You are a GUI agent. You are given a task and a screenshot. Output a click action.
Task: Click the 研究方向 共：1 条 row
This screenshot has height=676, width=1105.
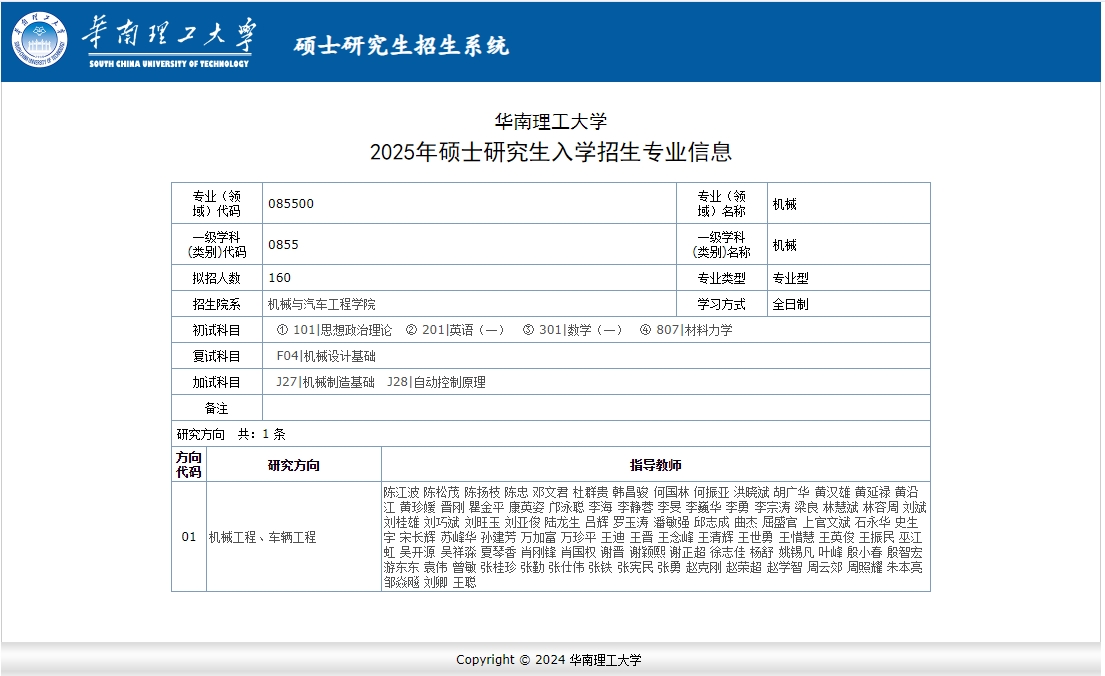(x=550, y=434)
